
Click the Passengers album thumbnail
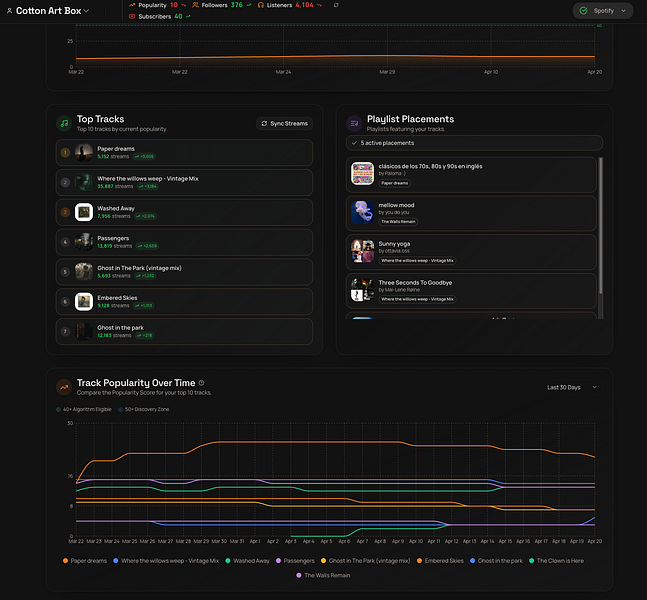pyautogui.click(x=84, y=242)
